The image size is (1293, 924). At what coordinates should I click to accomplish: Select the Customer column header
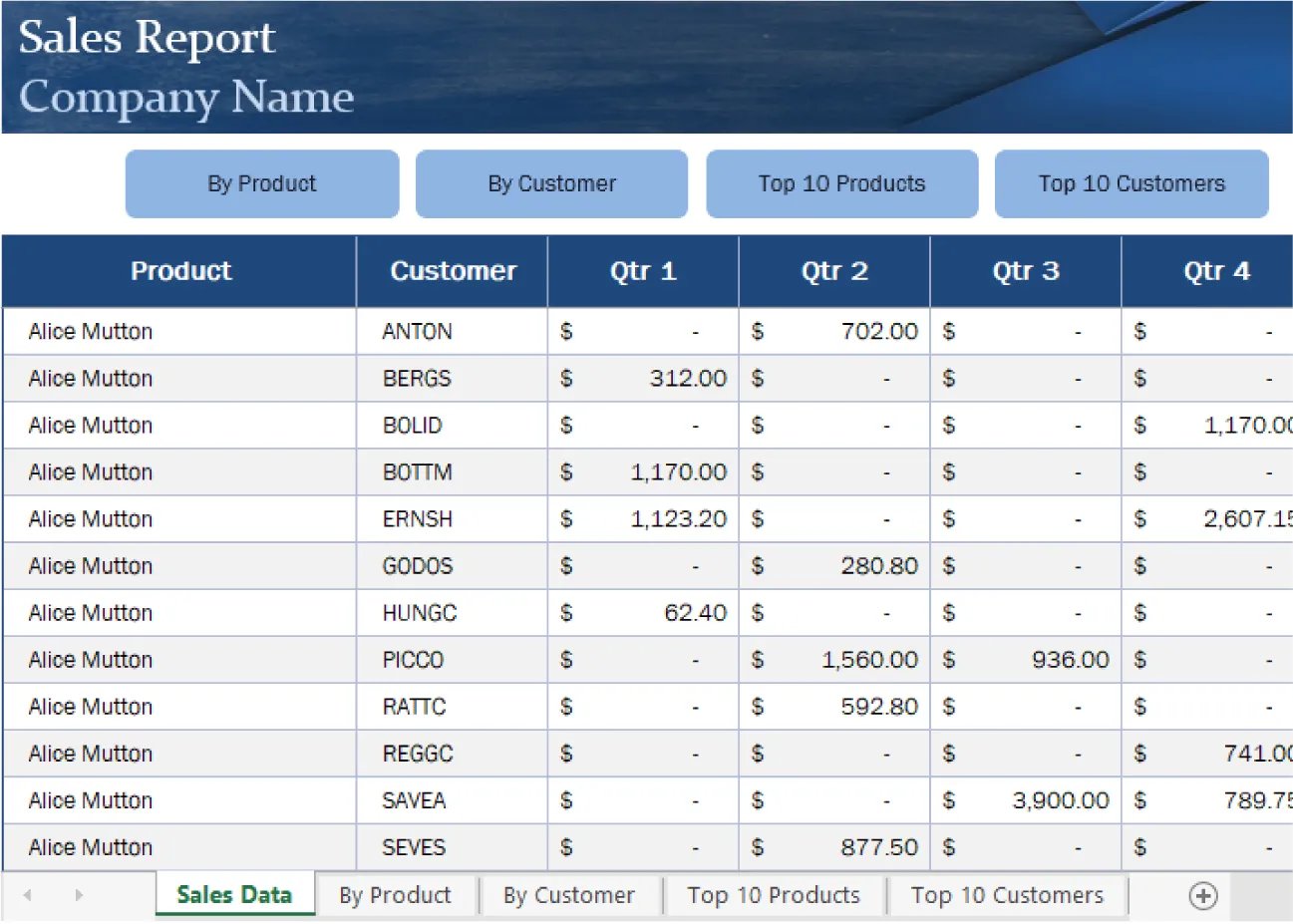click(x=454, y=270)
